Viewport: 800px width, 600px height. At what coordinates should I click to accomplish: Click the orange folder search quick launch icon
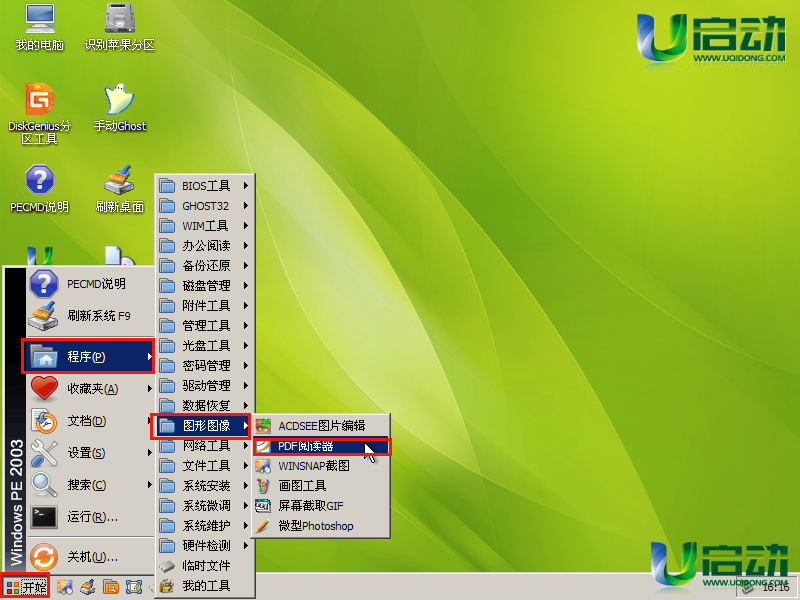(x=111, y=587)
